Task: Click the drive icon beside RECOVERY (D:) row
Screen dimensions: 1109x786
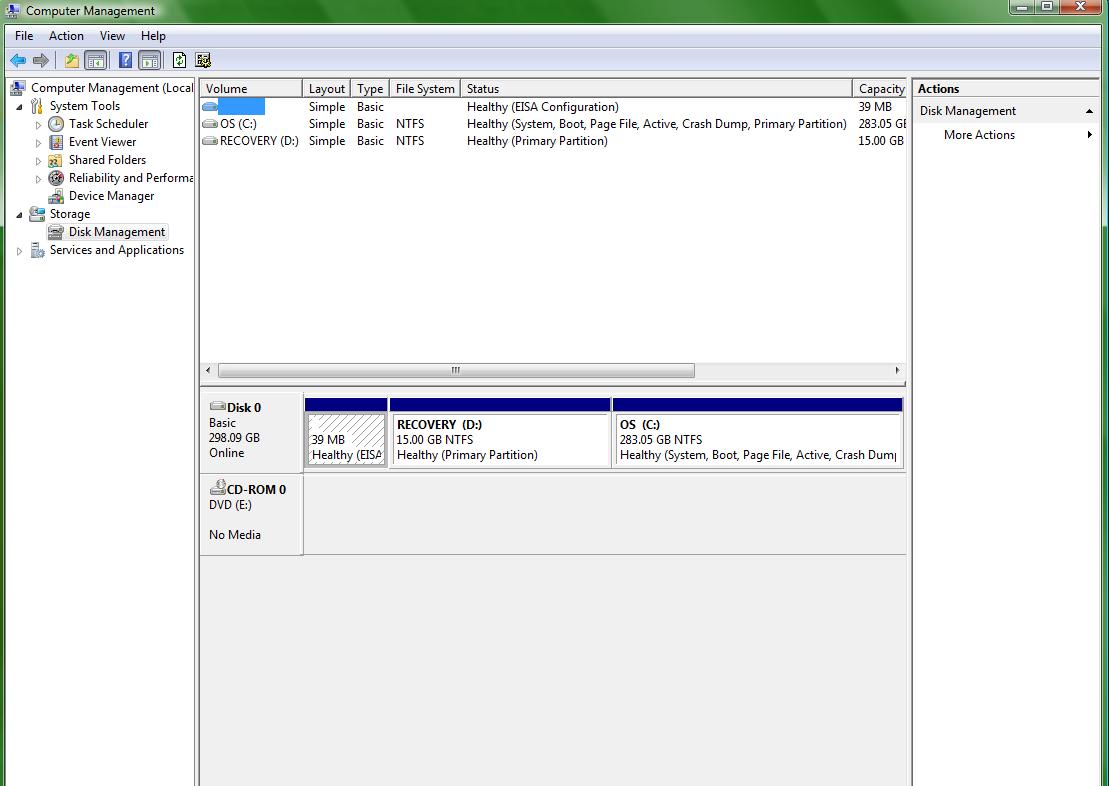Action: tap(210, 141)
